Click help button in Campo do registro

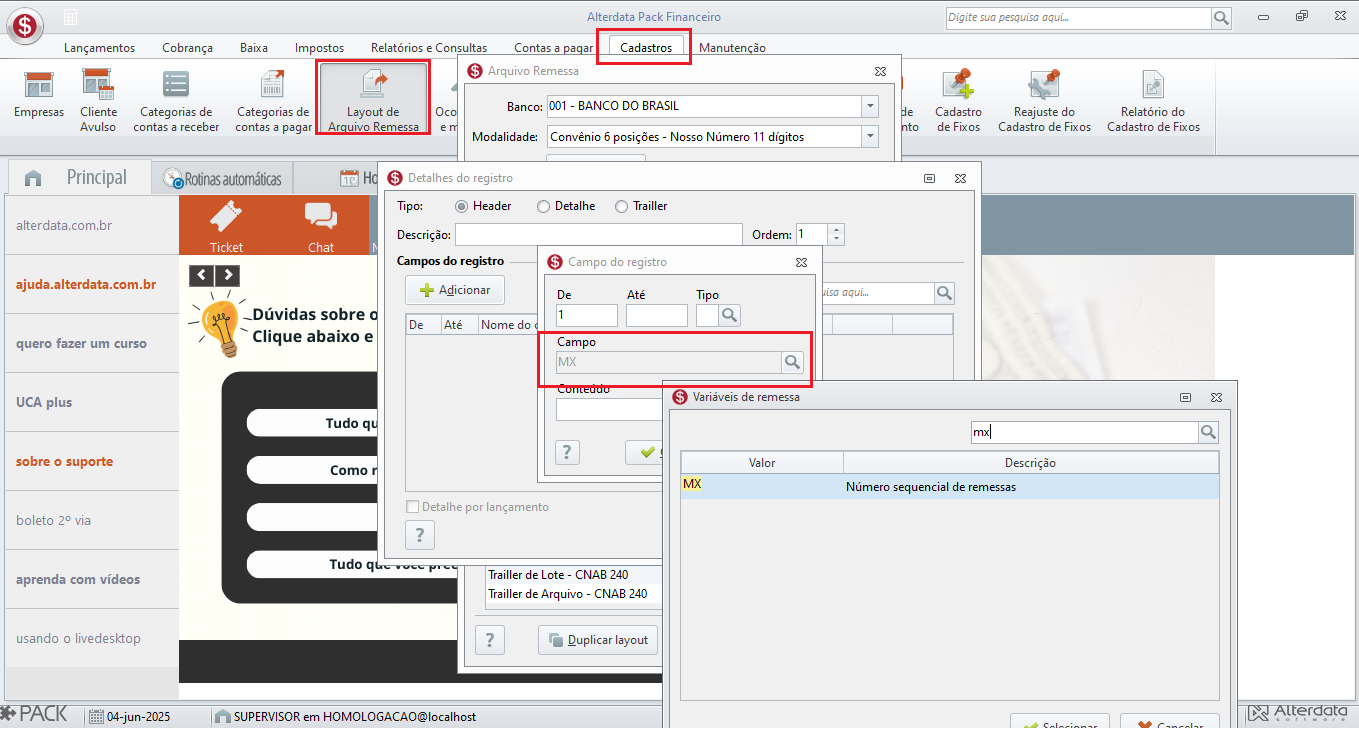click(x=567, y=452)
